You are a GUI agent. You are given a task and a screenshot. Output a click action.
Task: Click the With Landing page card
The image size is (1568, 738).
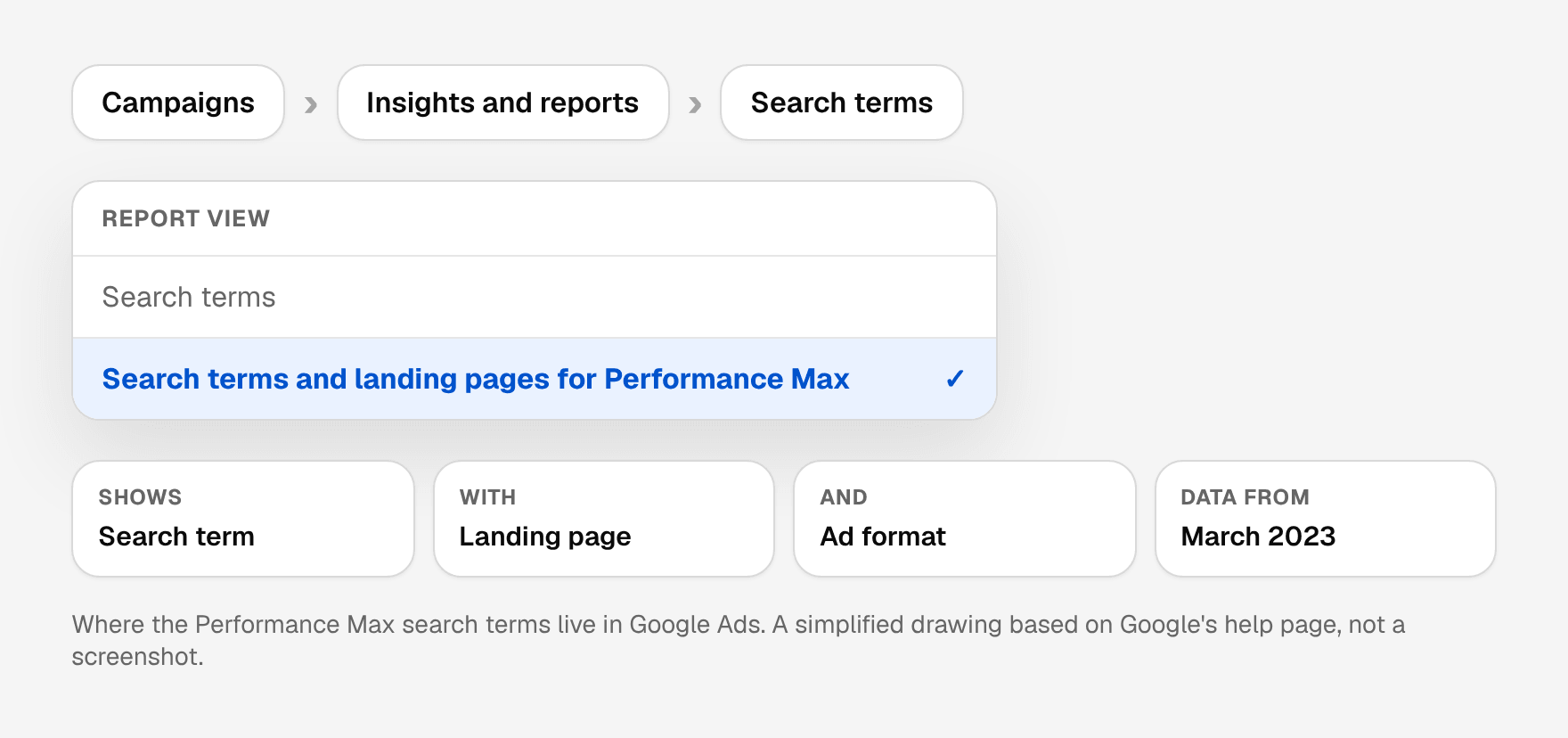click(x=604, y=519)
